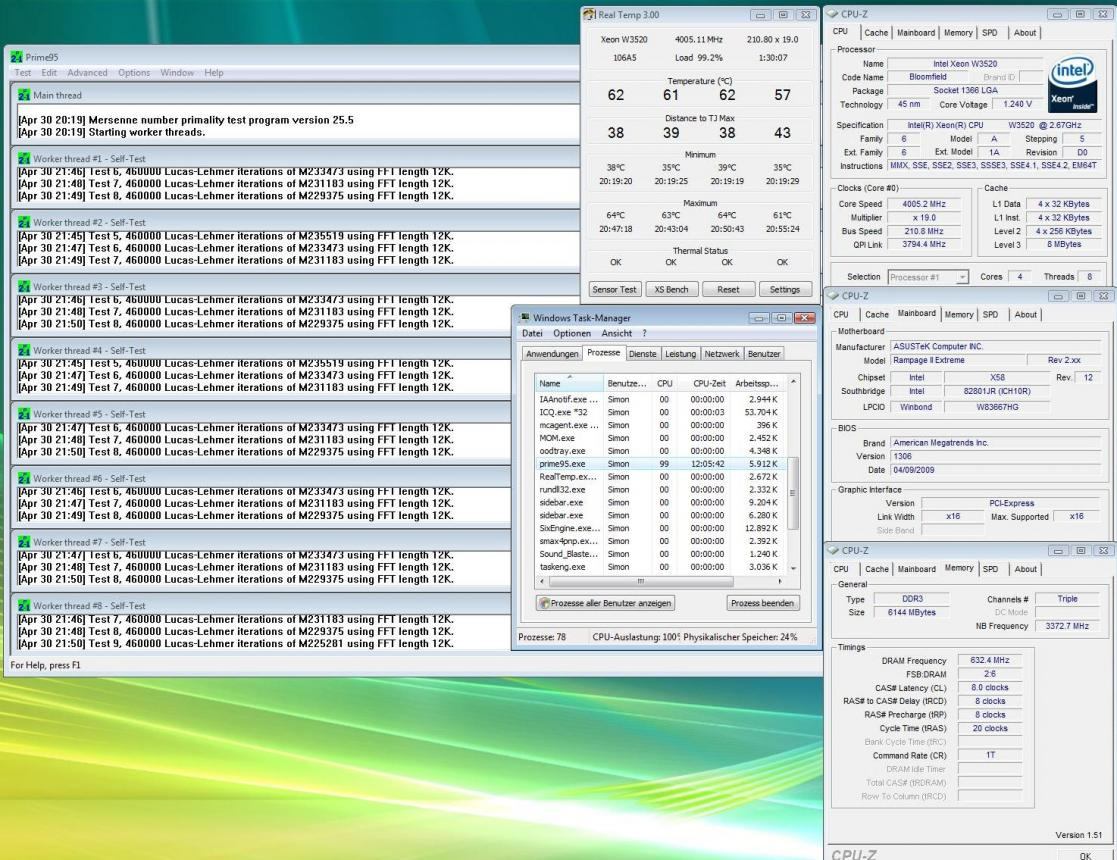Open the Advanced menu in Prime95
Image resolution: width=1117 pixels, height=860 pixels.
(x=87, y=73)
